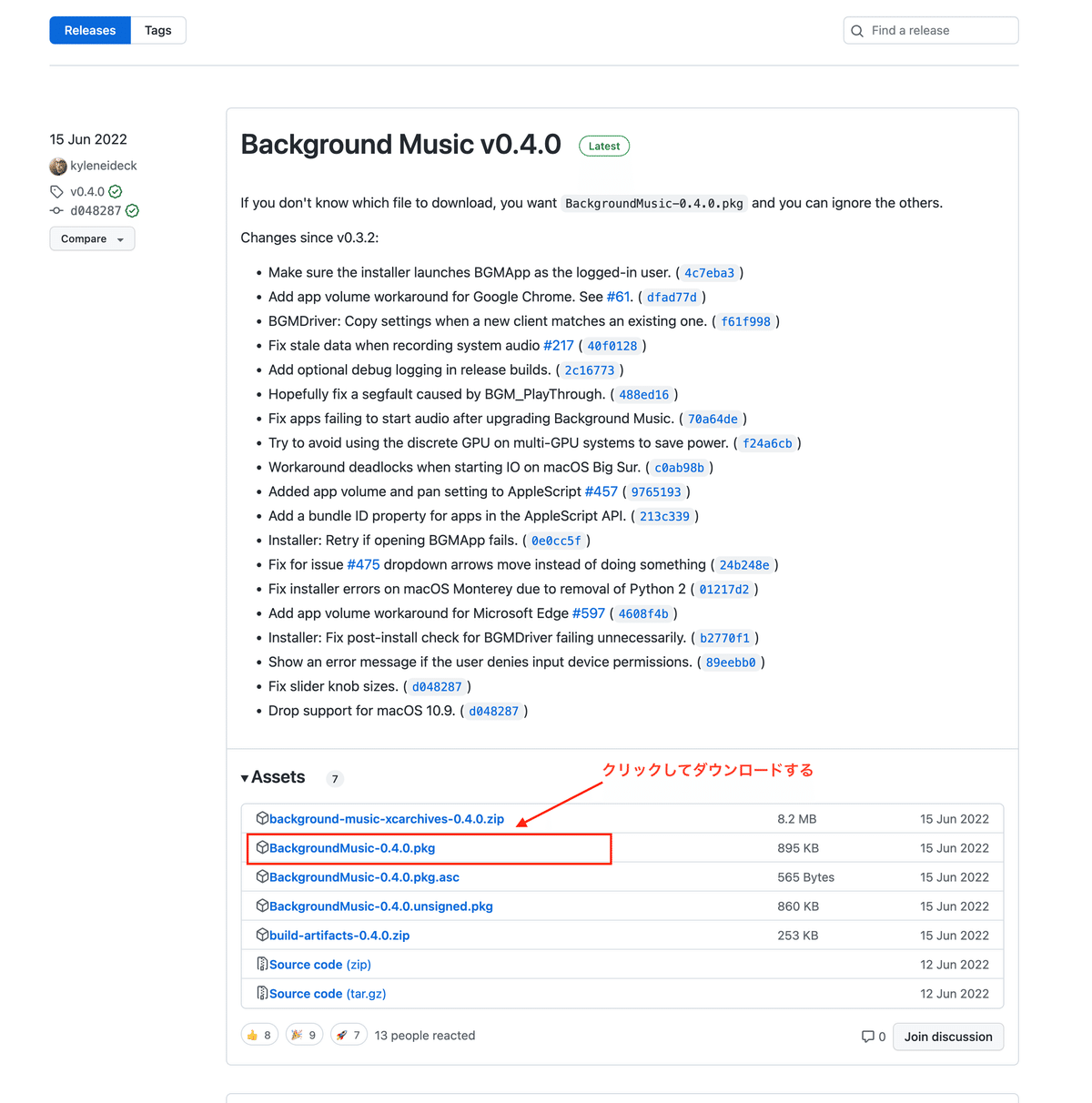
Task: Click verified check icon next to sidebar d048287
Action: (133, 211)
